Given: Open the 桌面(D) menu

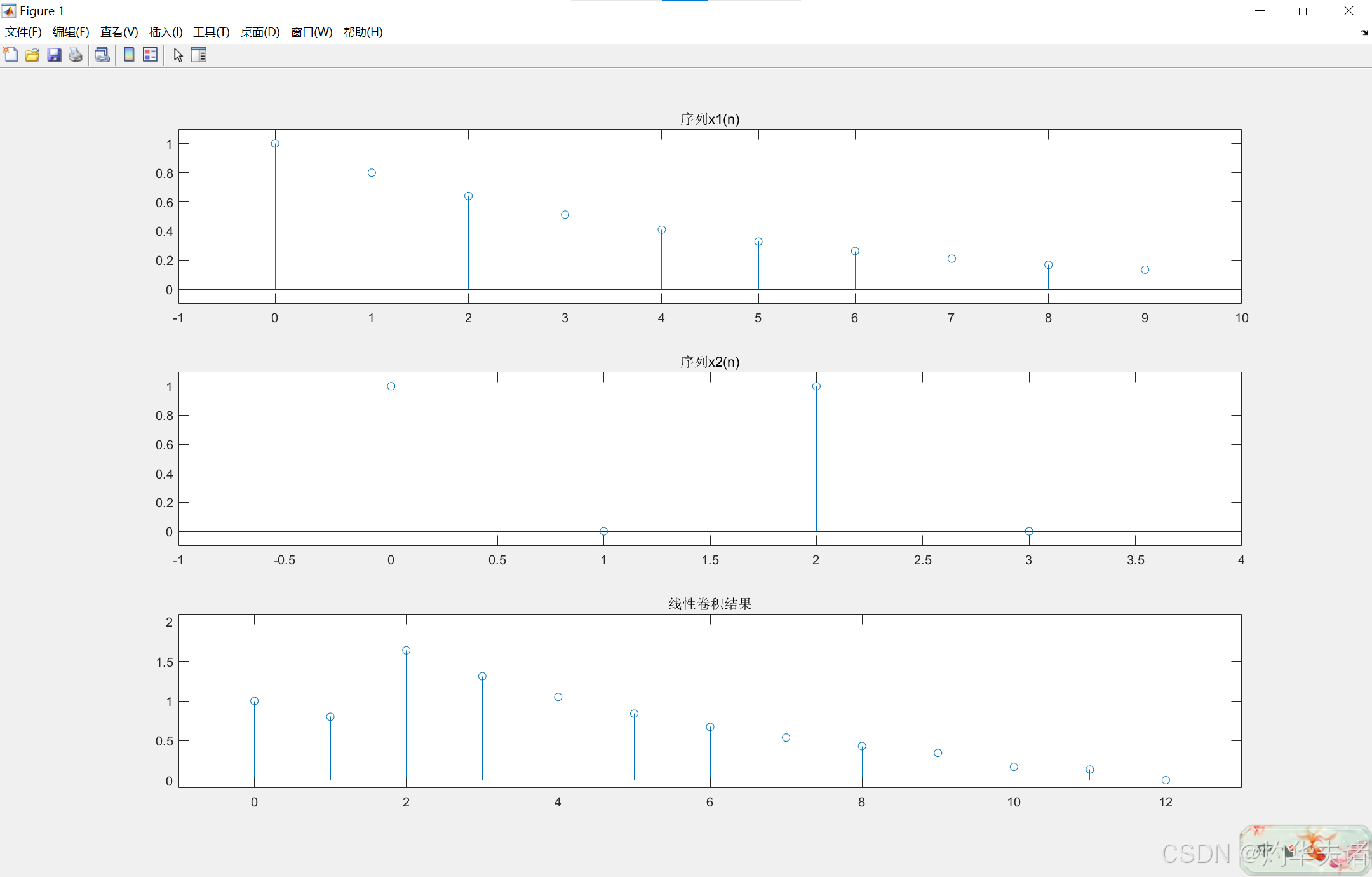Looking at the screenshot, I should pos(260,32).
